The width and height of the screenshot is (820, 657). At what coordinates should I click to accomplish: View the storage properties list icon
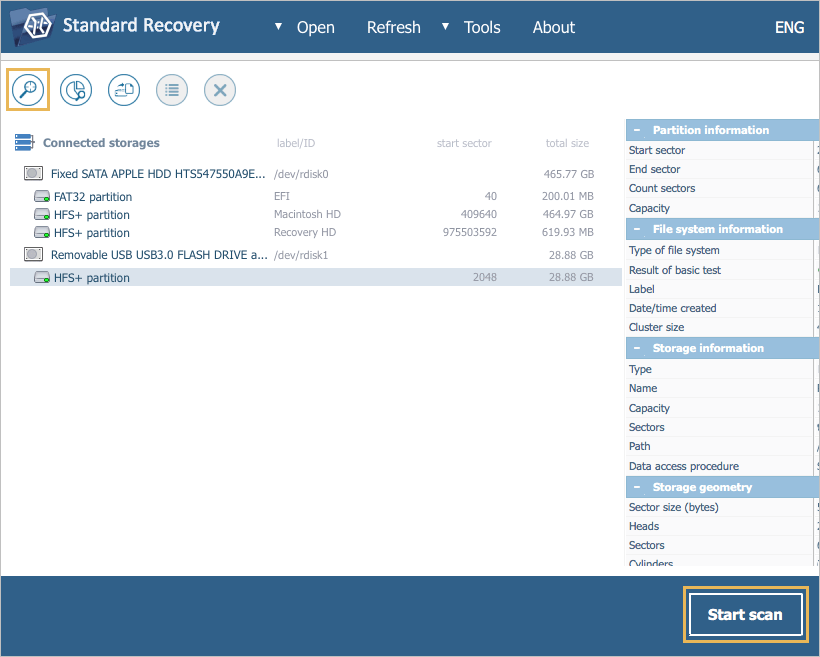pyautogui.click(x=171, y=89)
